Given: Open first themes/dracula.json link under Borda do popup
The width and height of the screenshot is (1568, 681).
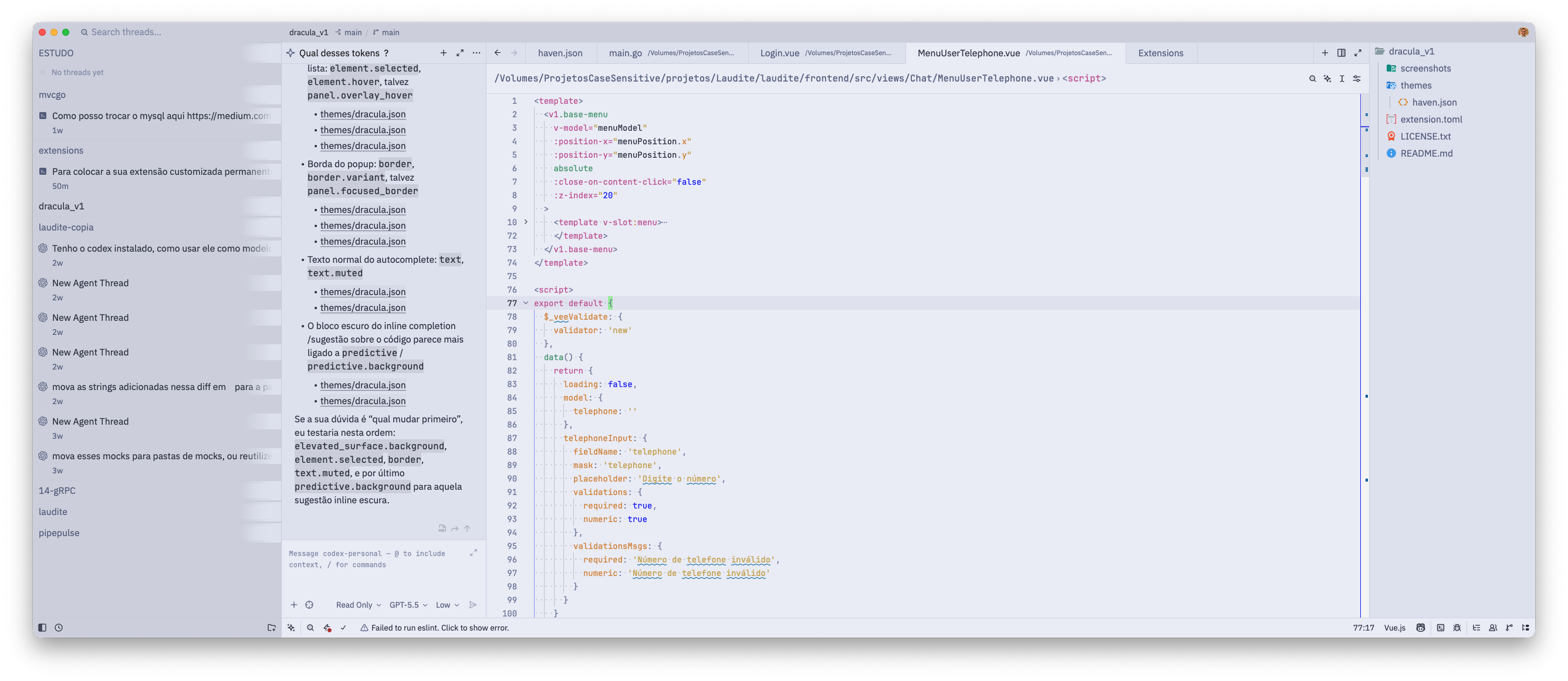Looking at the screenshot, I should [363, 210].
